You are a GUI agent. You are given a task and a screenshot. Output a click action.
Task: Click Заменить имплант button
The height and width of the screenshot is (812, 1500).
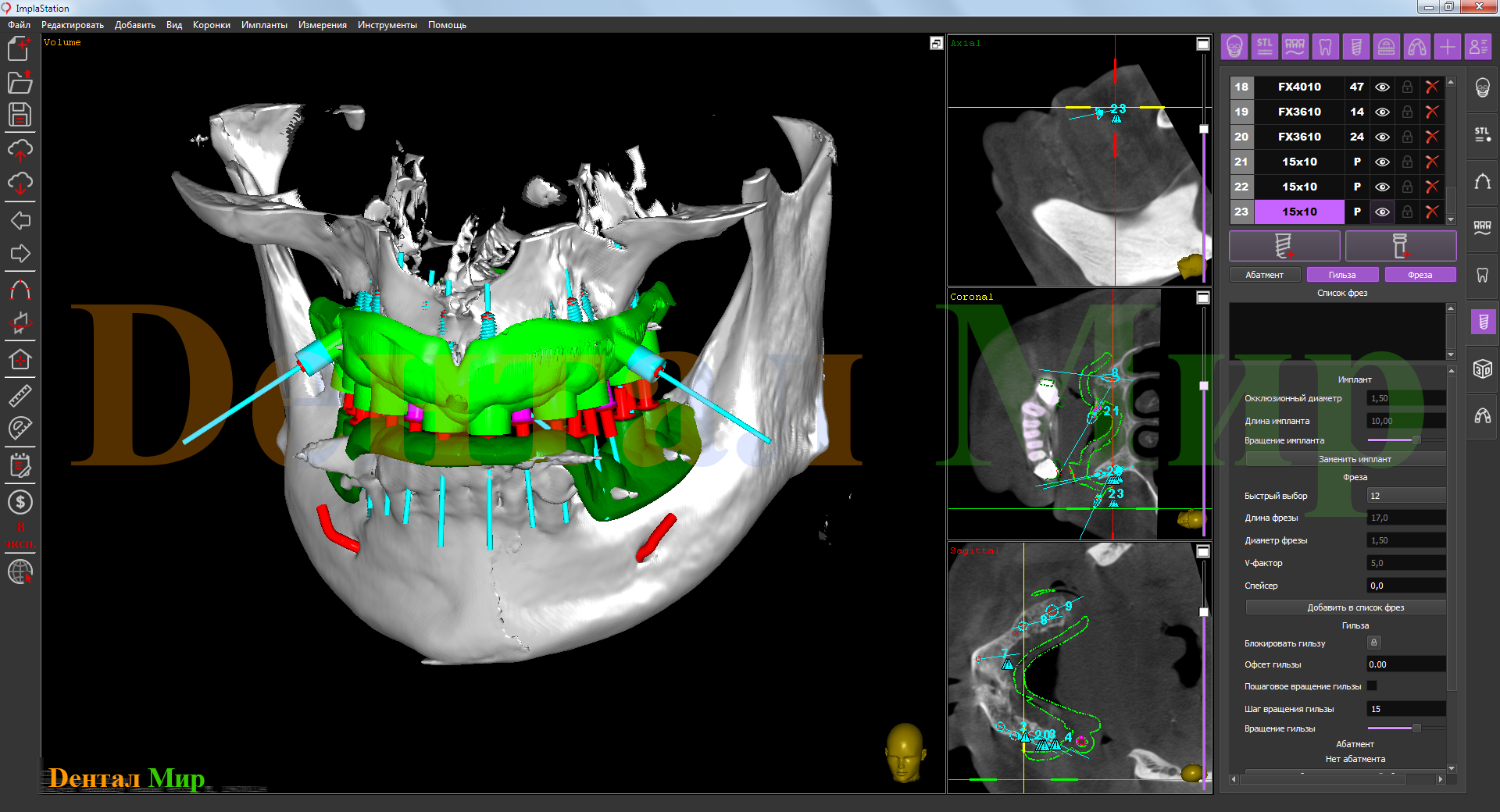click(x=1345, y=459)
